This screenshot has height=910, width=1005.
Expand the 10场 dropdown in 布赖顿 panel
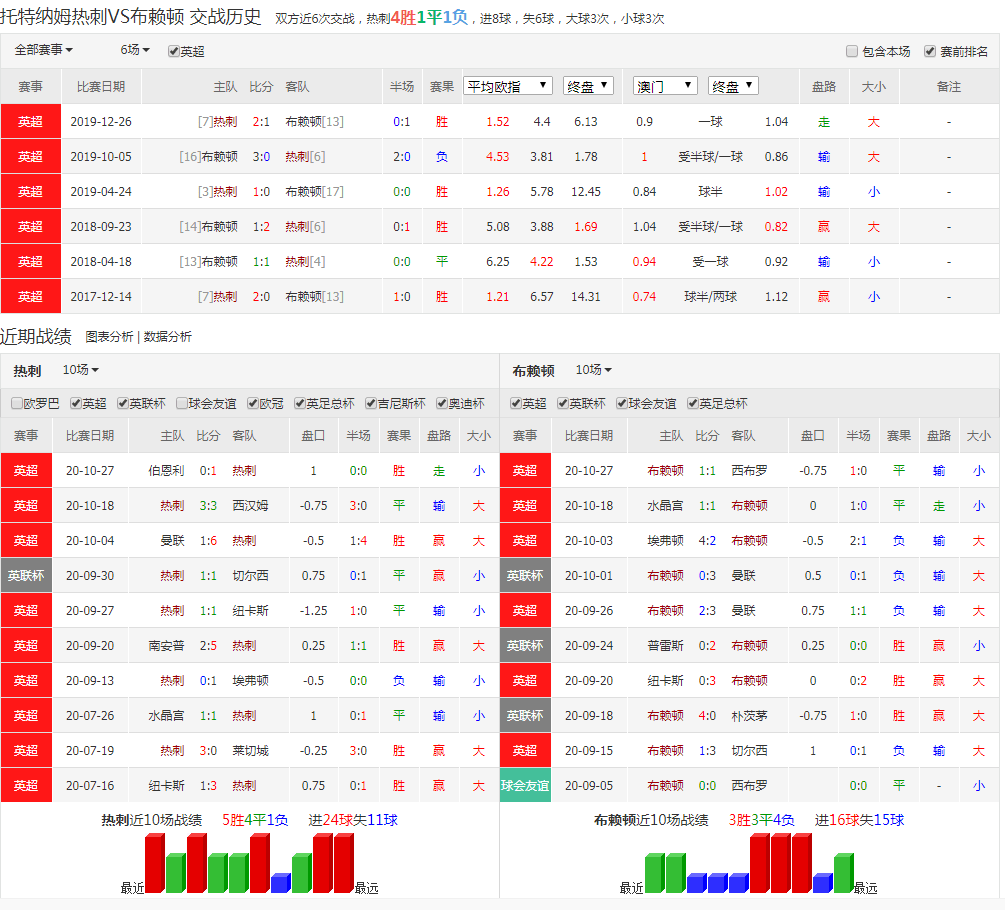[x=594, y=370]
